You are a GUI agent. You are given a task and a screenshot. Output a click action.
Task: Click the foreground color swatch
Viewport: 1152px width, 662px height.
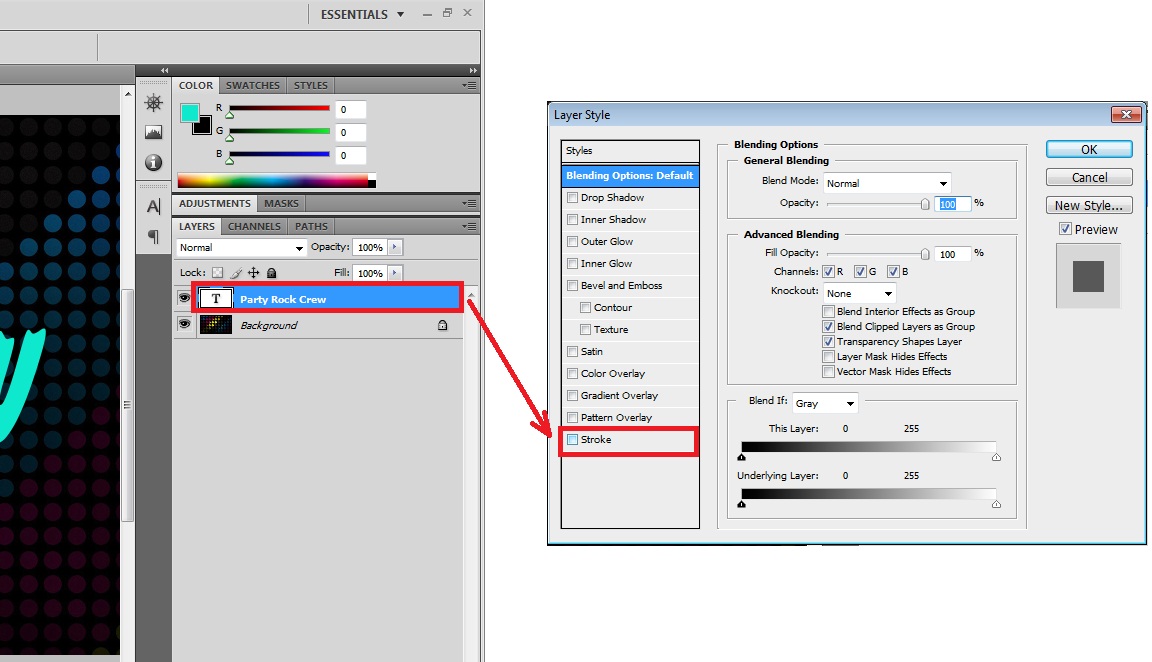pos(190,112)
